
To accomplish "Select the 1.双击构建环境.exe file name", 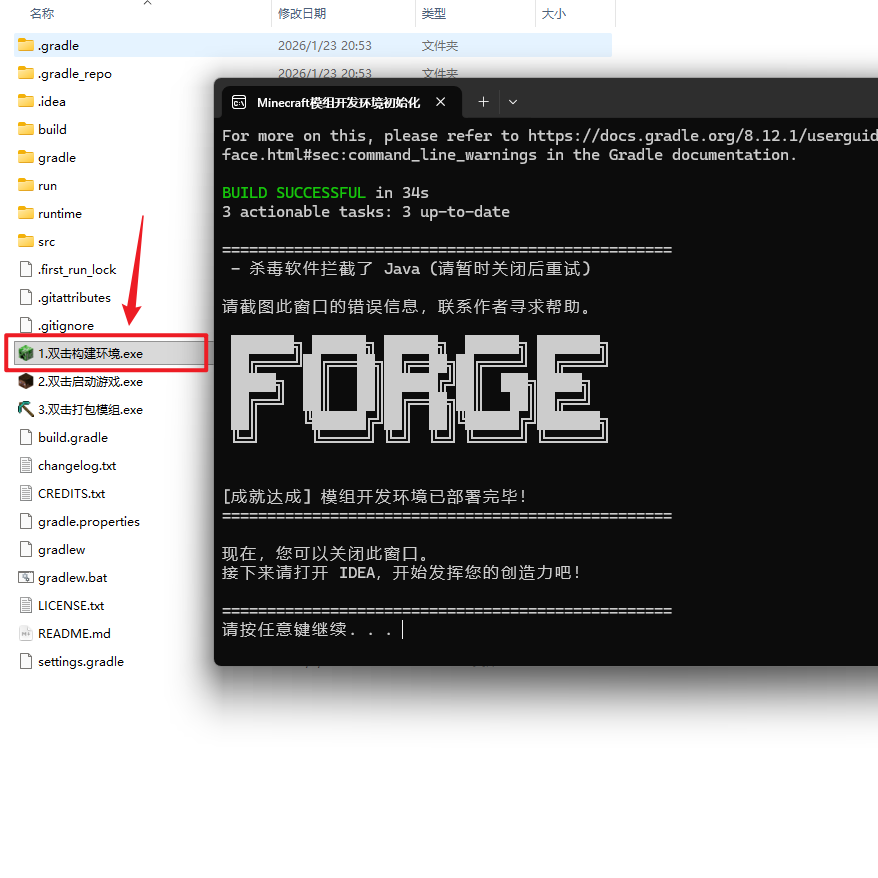I will (90, 354).
